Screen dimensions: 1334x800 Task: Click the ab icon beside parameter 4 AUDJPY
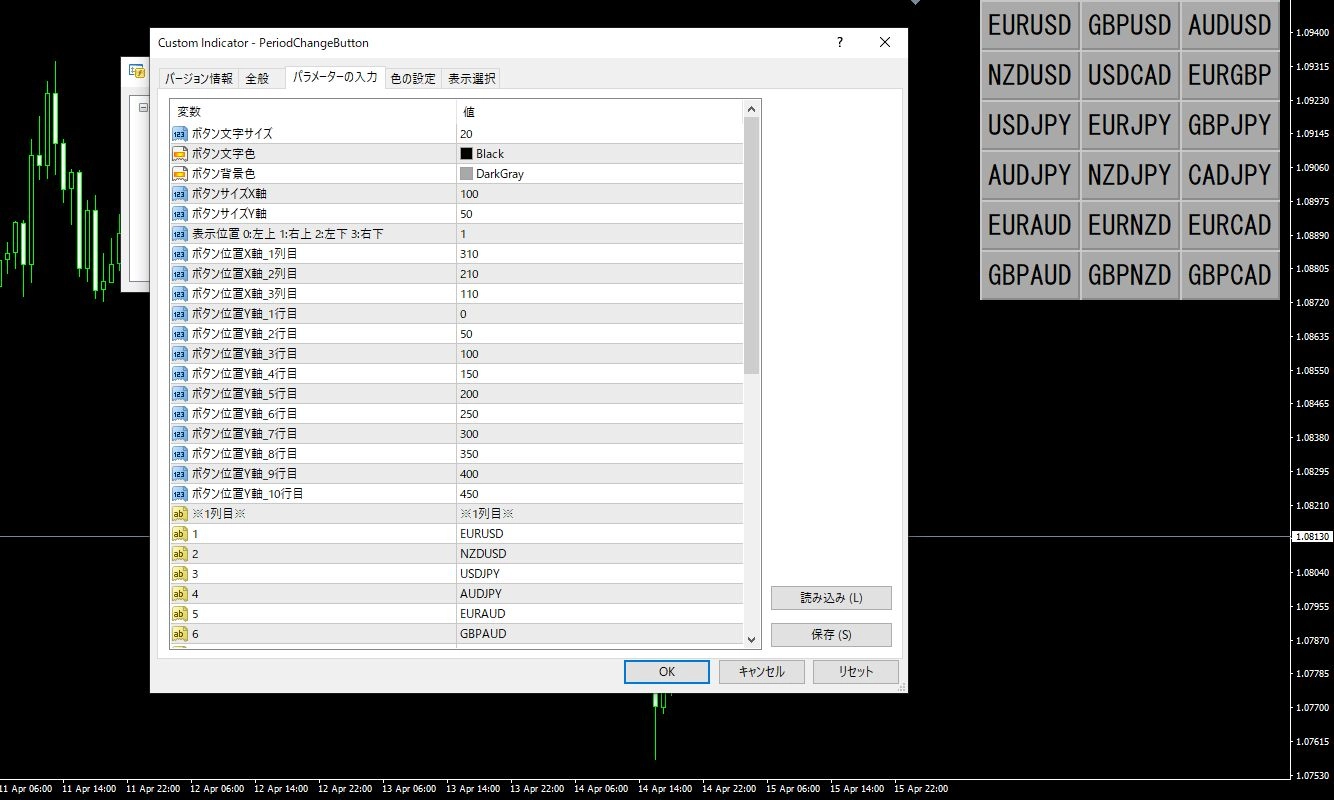pos(179,593)
